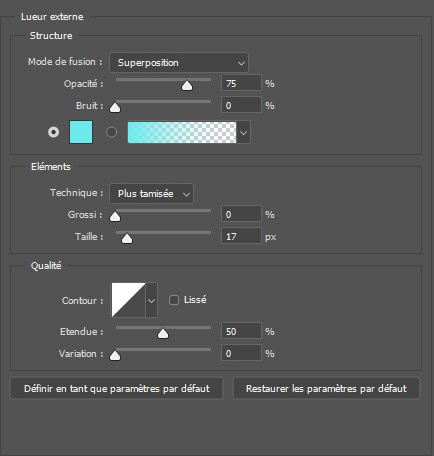Viewport: 434px width, 456px height.
Task: Click the Grossi slider handle
Action: [115, 217]
